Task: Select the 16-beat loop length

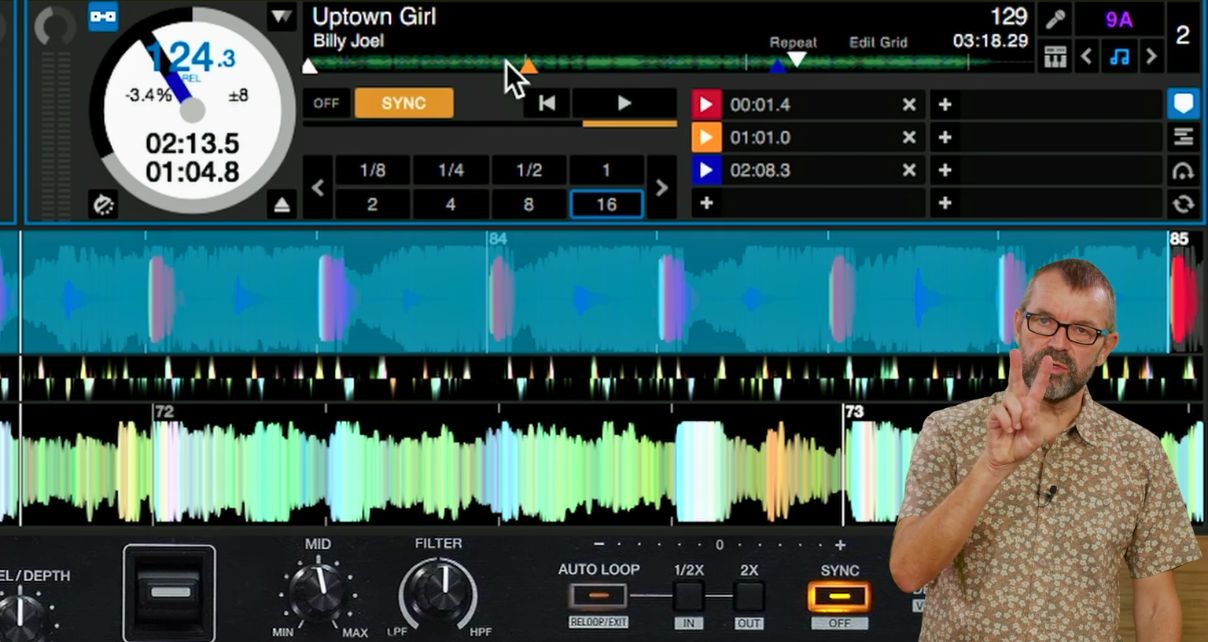Action: (606, 204)
